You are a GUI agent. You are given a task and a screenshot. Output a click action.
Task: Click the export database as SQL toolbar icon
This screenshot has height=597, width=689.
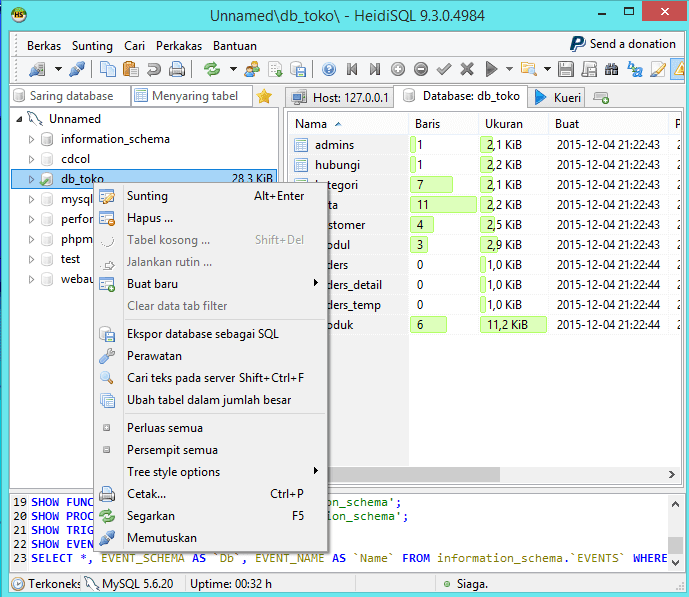point(299,69)
